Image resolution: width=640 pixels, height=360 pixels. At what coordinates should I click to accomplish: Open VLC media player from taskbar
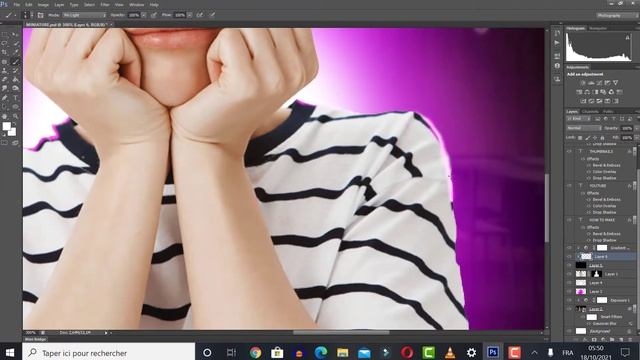coord(450,352)
